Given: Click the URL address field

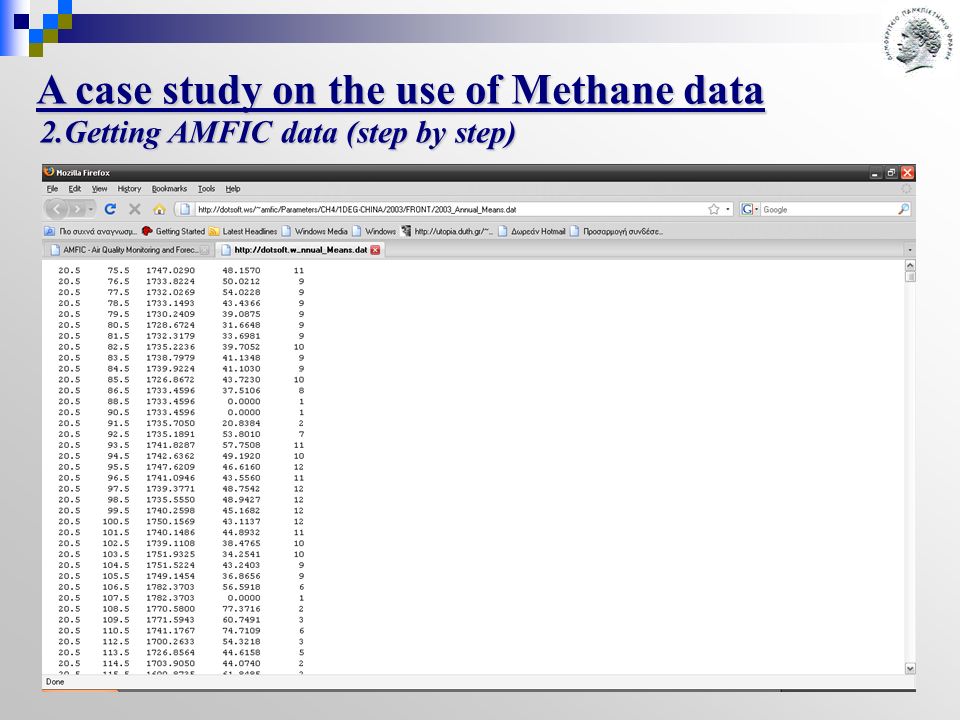Looking at the screenshot, I should pos(450,209).
